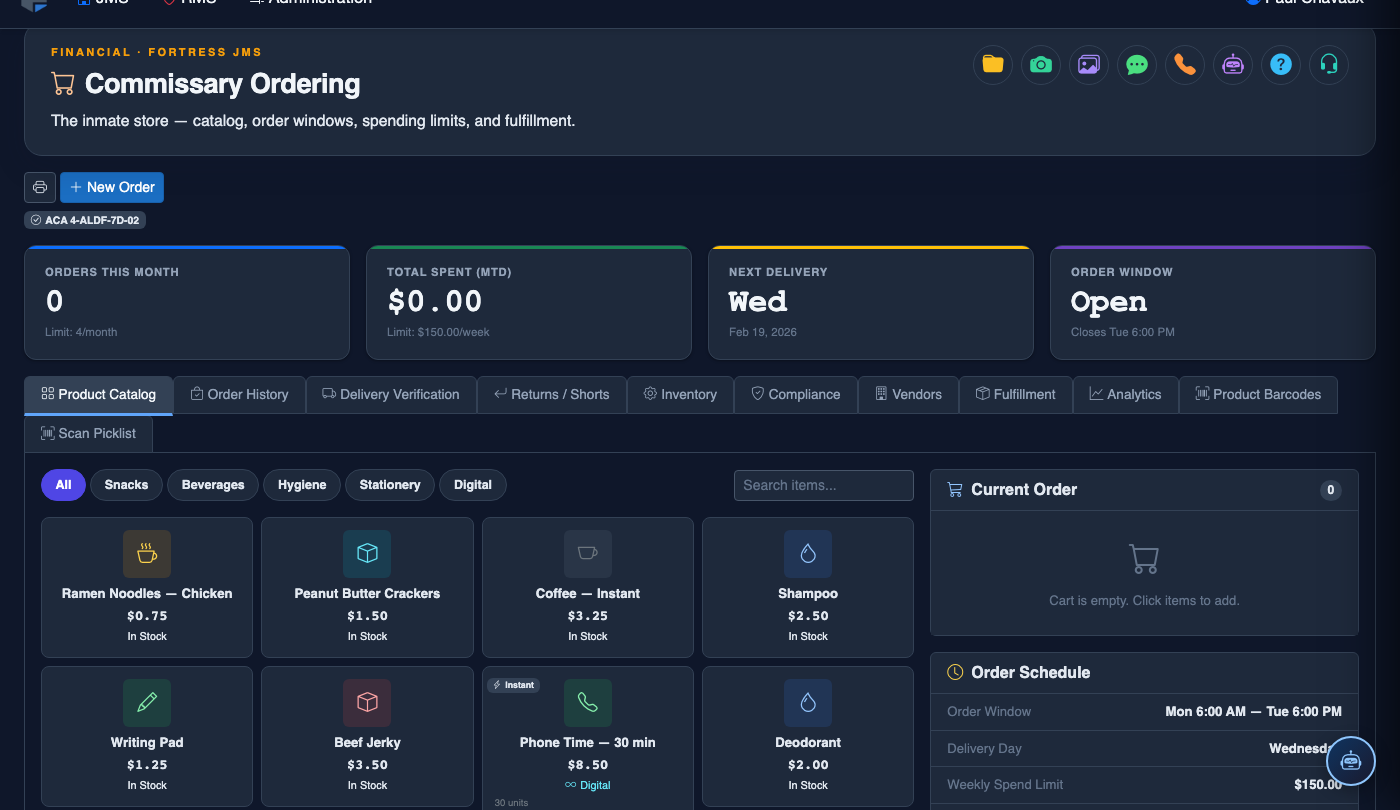Click the New Order button

(112, 187)
